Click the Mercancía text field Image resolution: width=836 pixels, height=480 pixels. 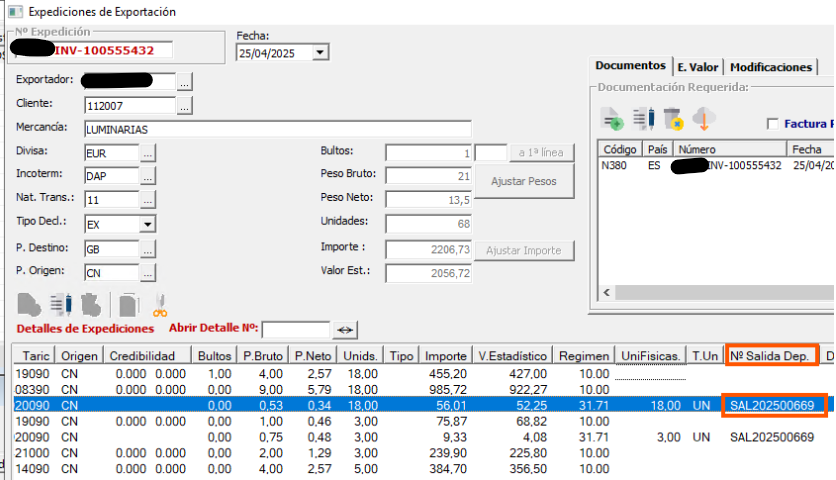point(277,129)
